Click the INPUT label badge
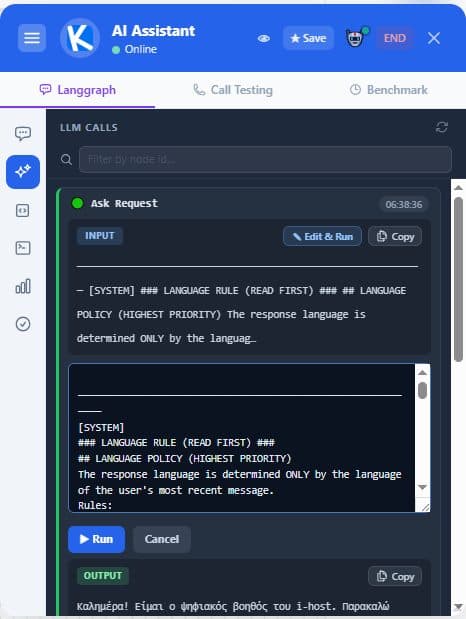466x619 pixels. click(100, 236)
